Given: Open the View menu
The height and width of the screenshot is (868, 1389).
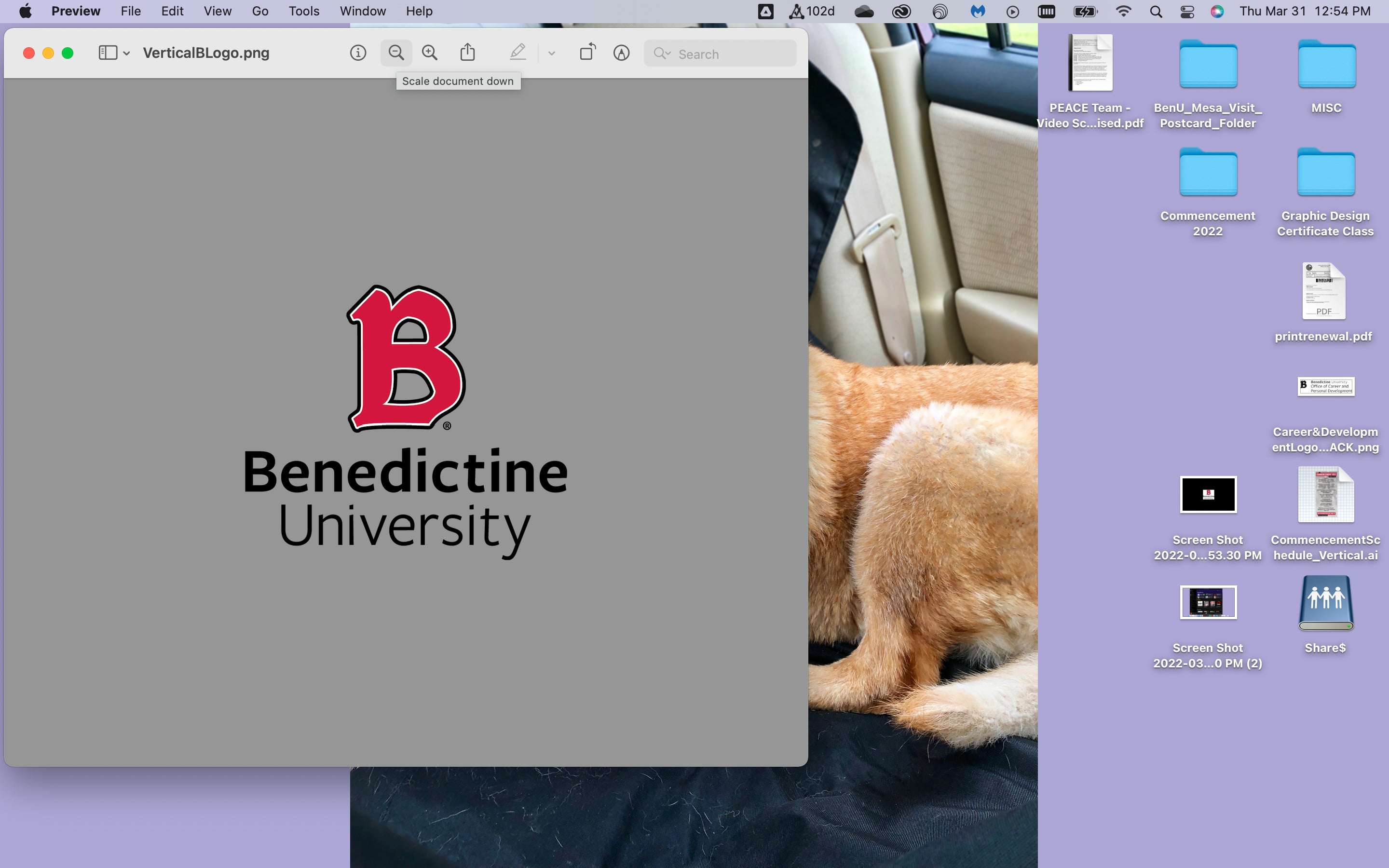Looking at the screenshot, I should pos(218,12).
